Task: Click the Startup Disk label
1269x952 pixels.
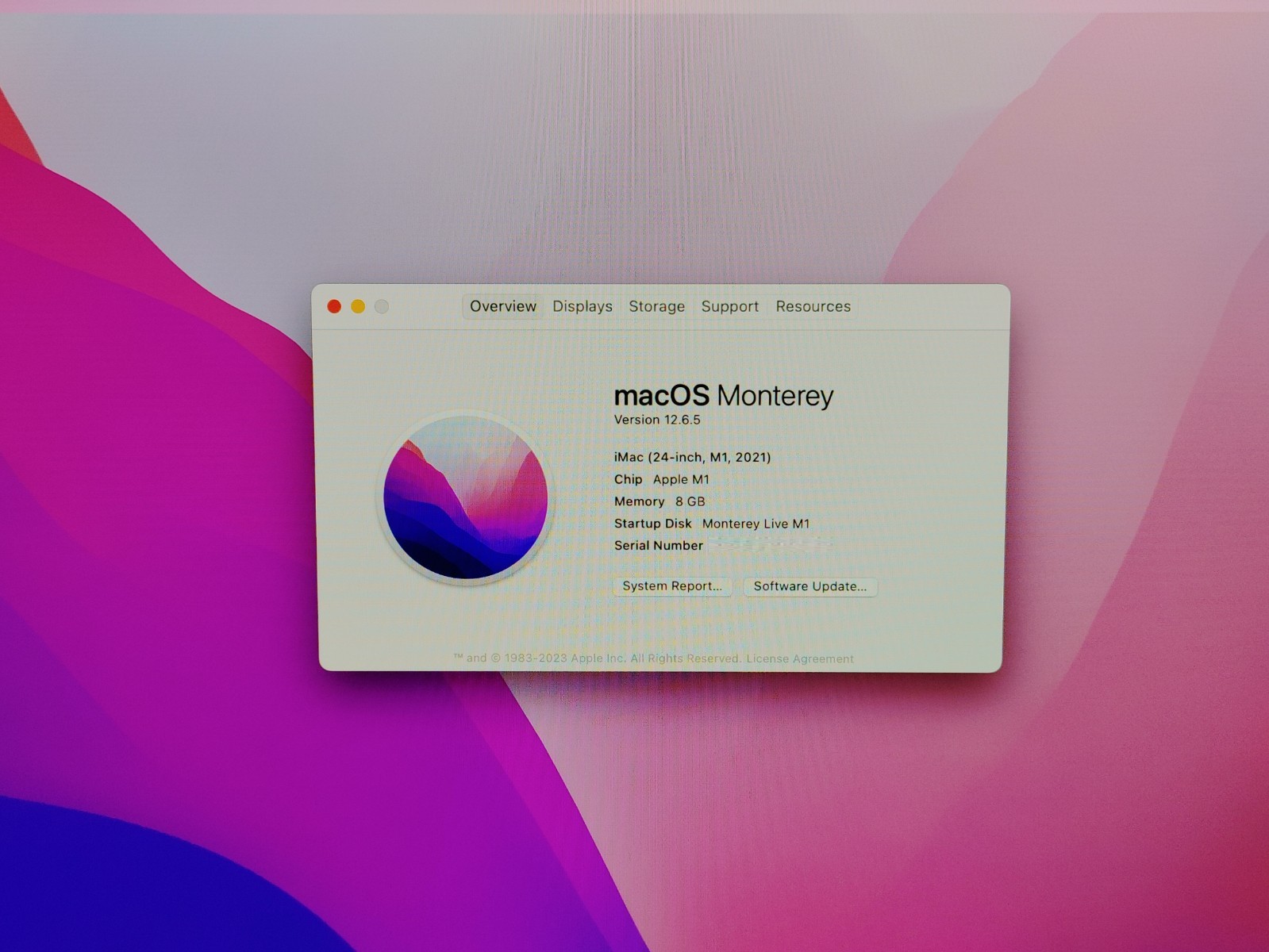Action: [x=652, y=524]
